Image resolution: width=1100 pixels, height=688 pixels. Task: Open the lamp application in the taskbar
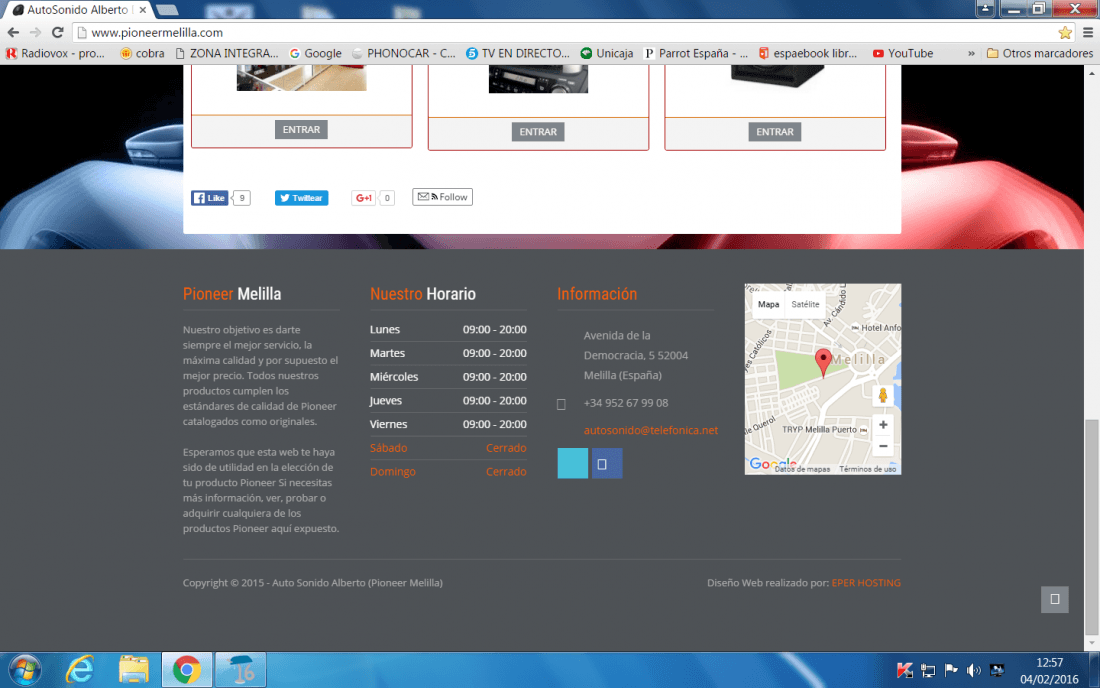[x=241, y=670]
